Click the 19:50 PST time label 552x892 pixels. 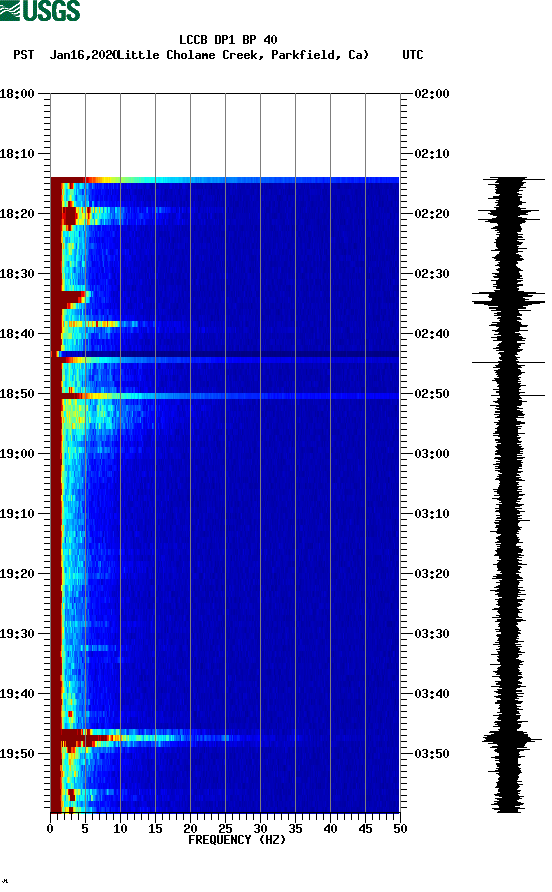17,754
